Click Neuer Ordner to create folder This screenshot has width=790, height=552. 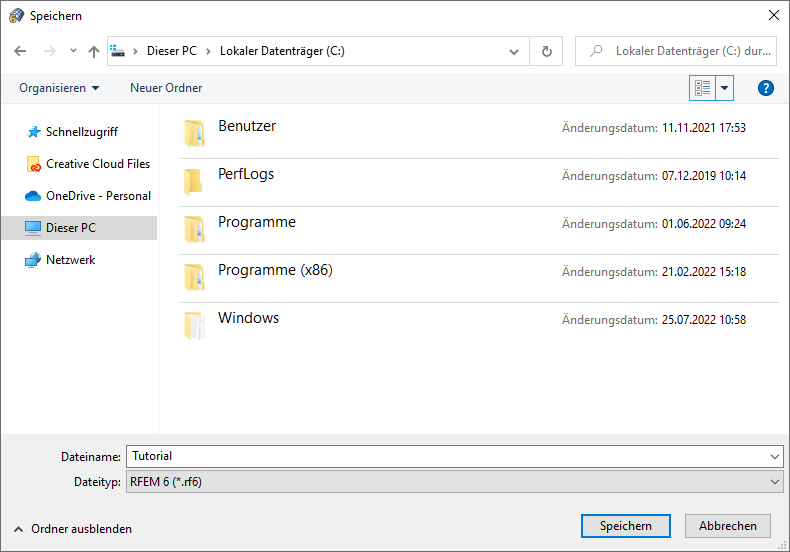point(166,88)
